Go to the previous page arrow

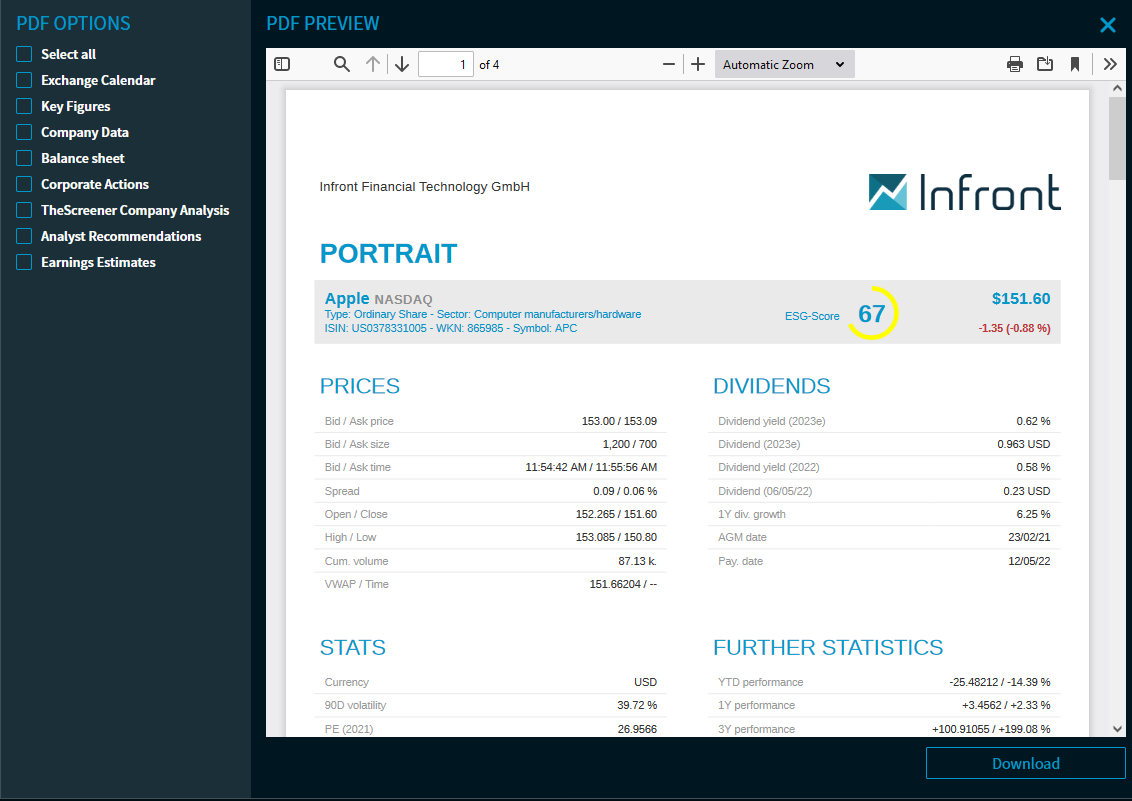coord(373,64)
